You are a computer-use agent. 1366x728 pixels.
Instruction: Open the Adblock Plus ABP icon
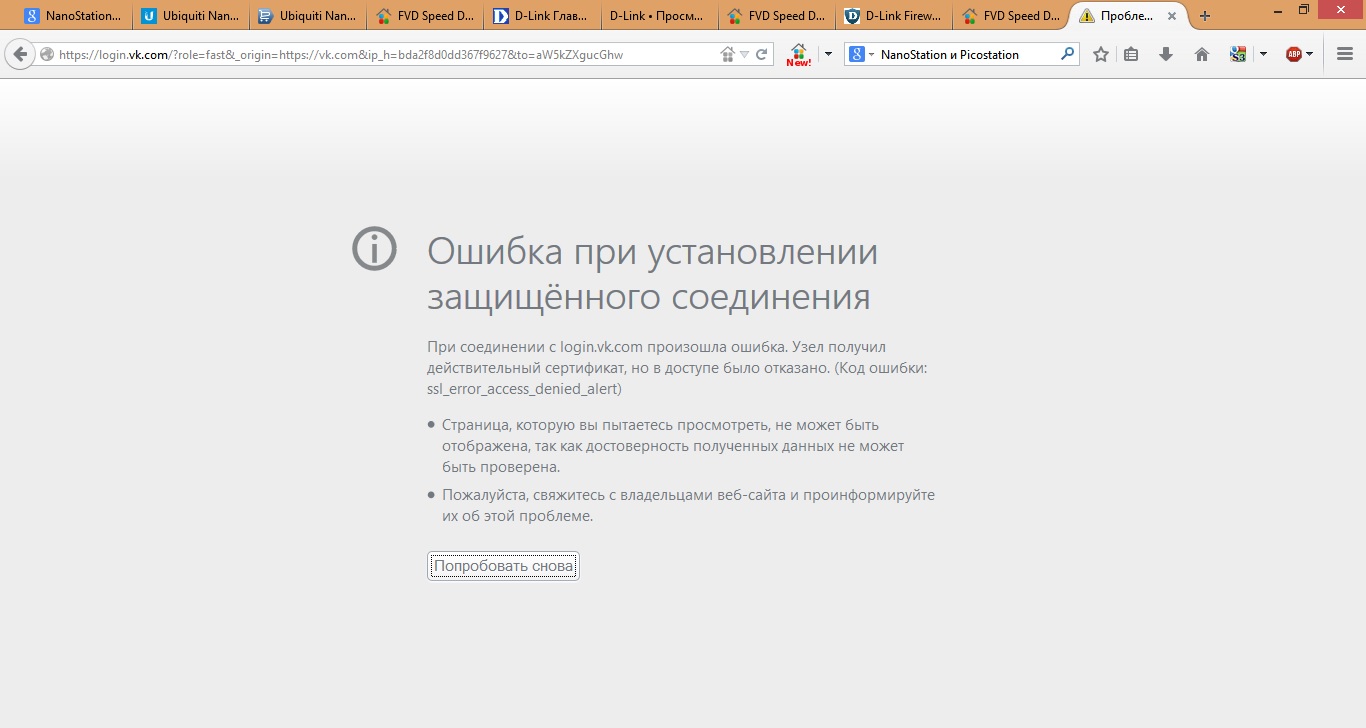click(x=1294, y=55)
